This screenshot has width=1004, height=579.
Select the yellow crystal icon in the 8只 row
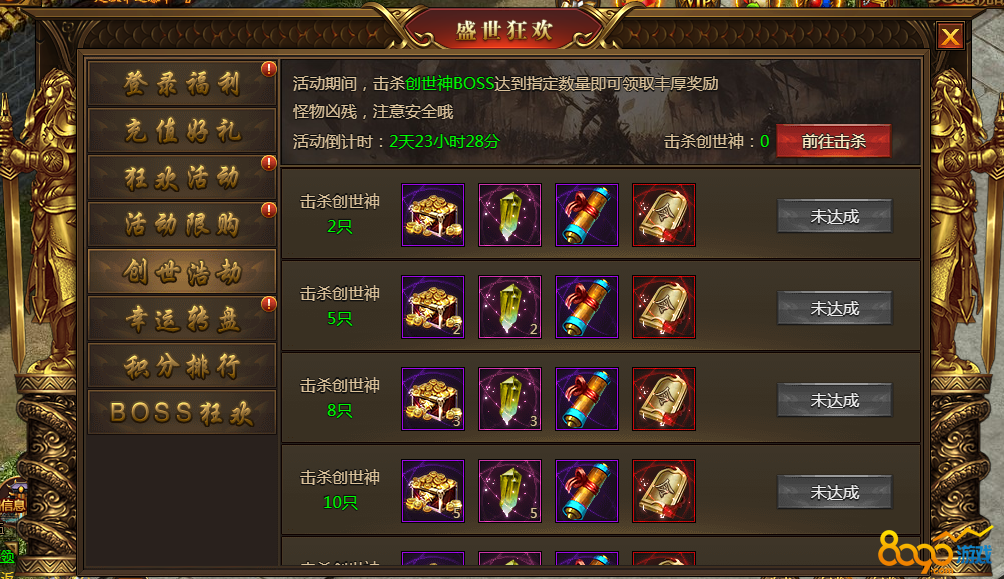point(510,399)
